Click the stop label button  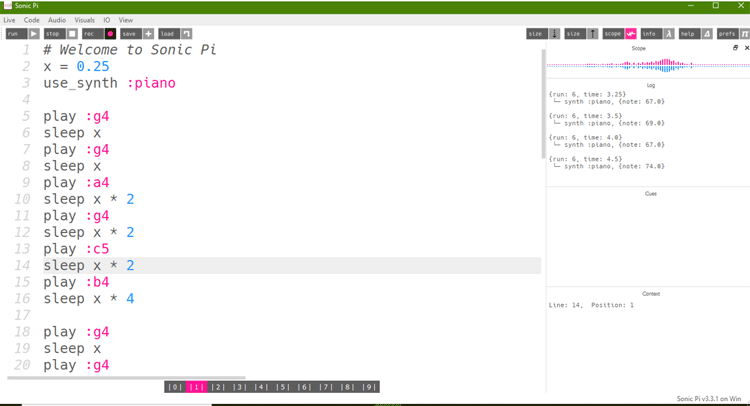pos(55,33)
